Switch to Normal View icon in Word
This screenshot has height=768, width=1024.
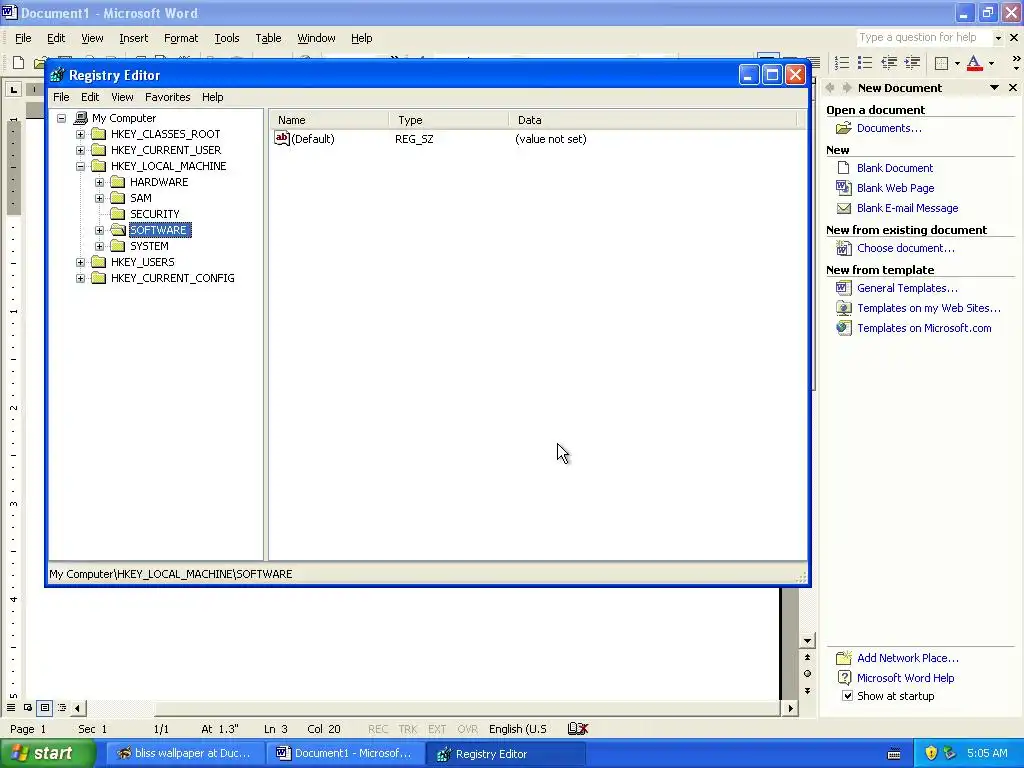(x=11, y=708)
